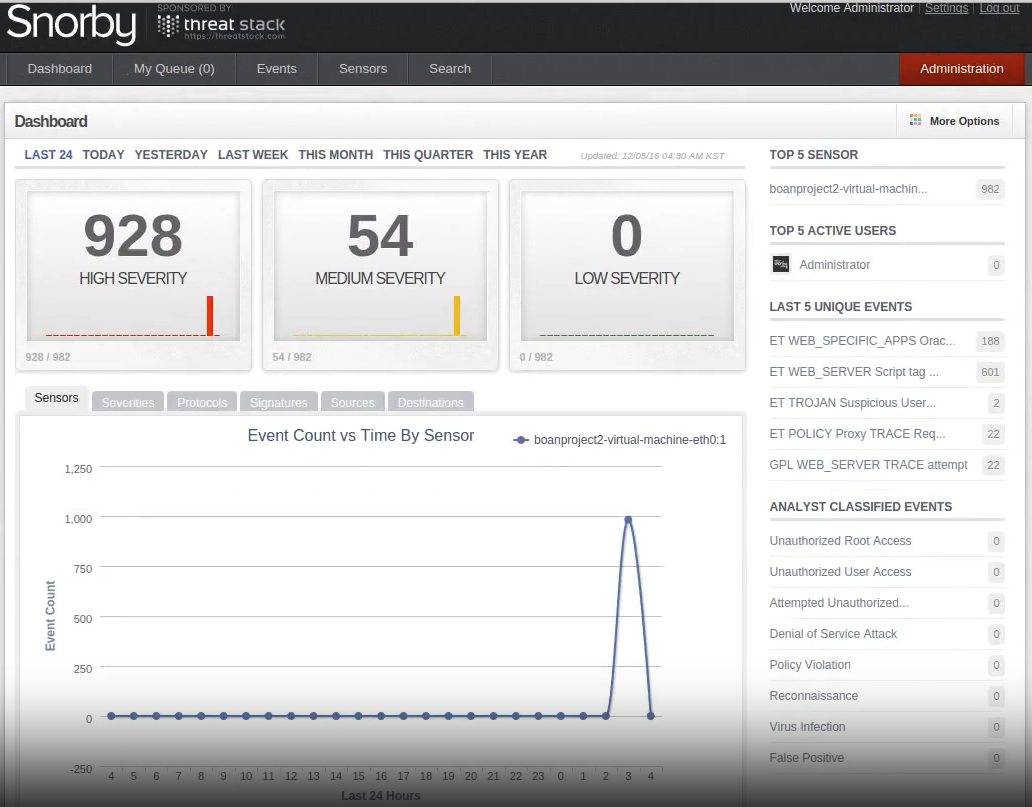Switch to the Sources chart tab

[x=352, y=402]
